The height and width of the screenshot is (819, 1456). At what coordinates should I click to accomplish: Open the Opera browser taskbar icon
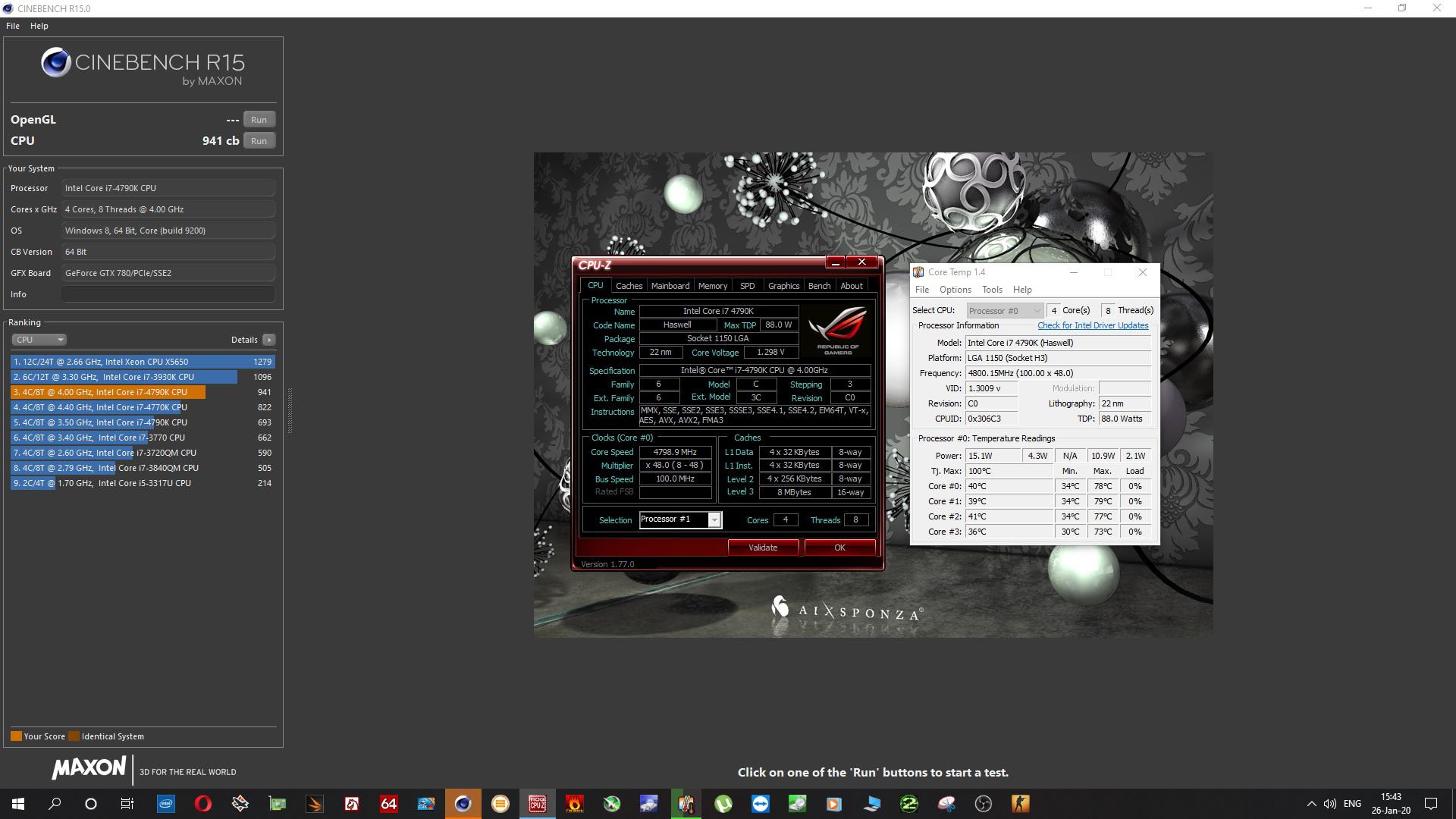tap(202, 804)
